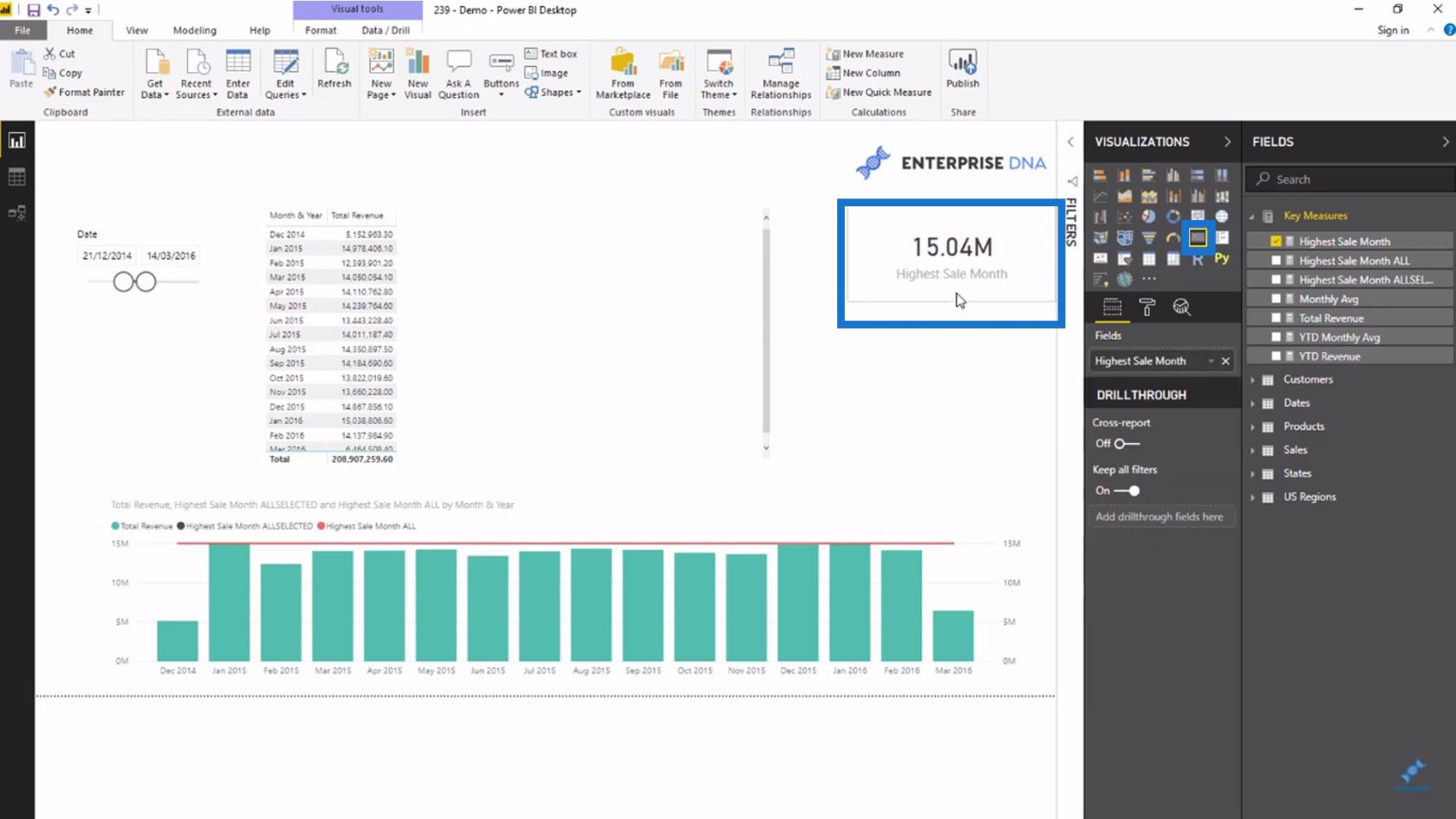
Task: Remove Highest Sale Month from Fields well
Action: [1225, 361]
